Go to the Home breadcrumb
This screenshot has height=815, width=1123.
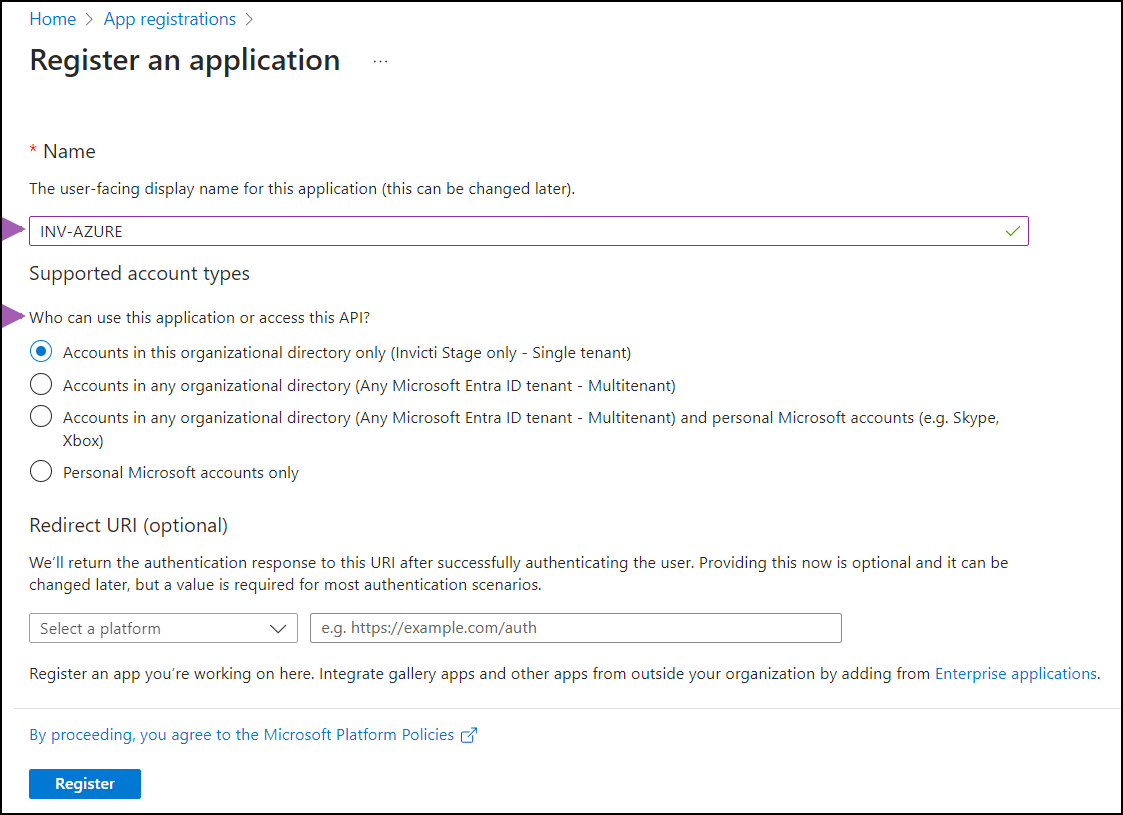click(x=52, y=19)
